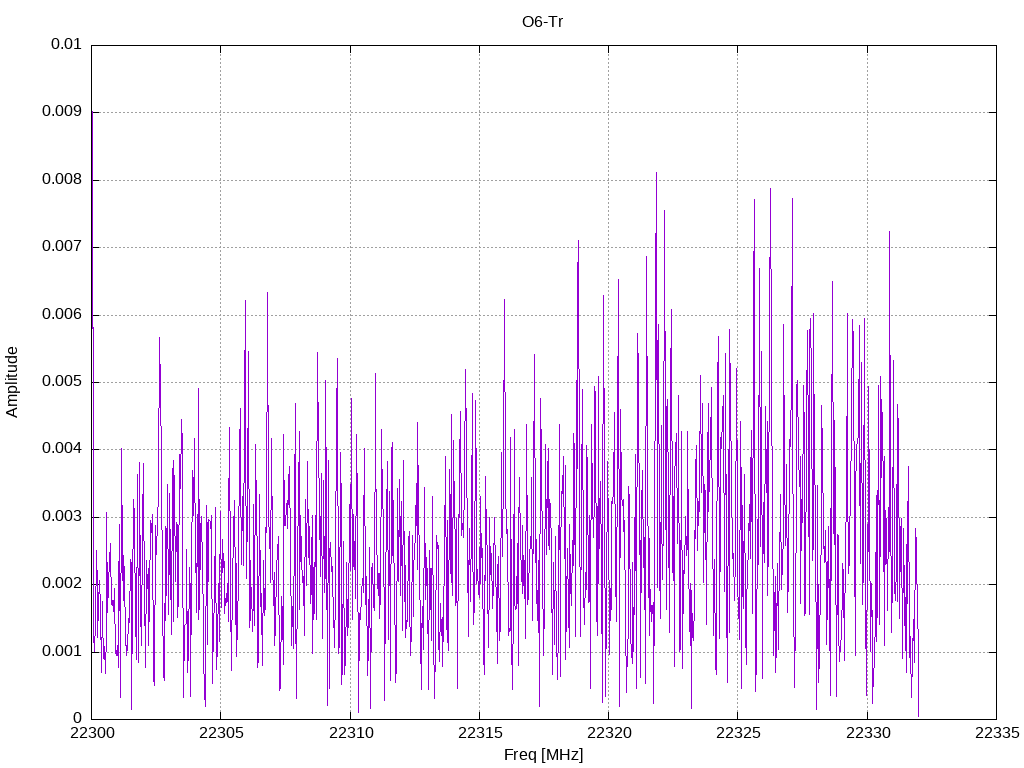Viewport: 1024px width, 768px height.
Task: Click y-axis tick label 0.009
Action: (62, 112)
